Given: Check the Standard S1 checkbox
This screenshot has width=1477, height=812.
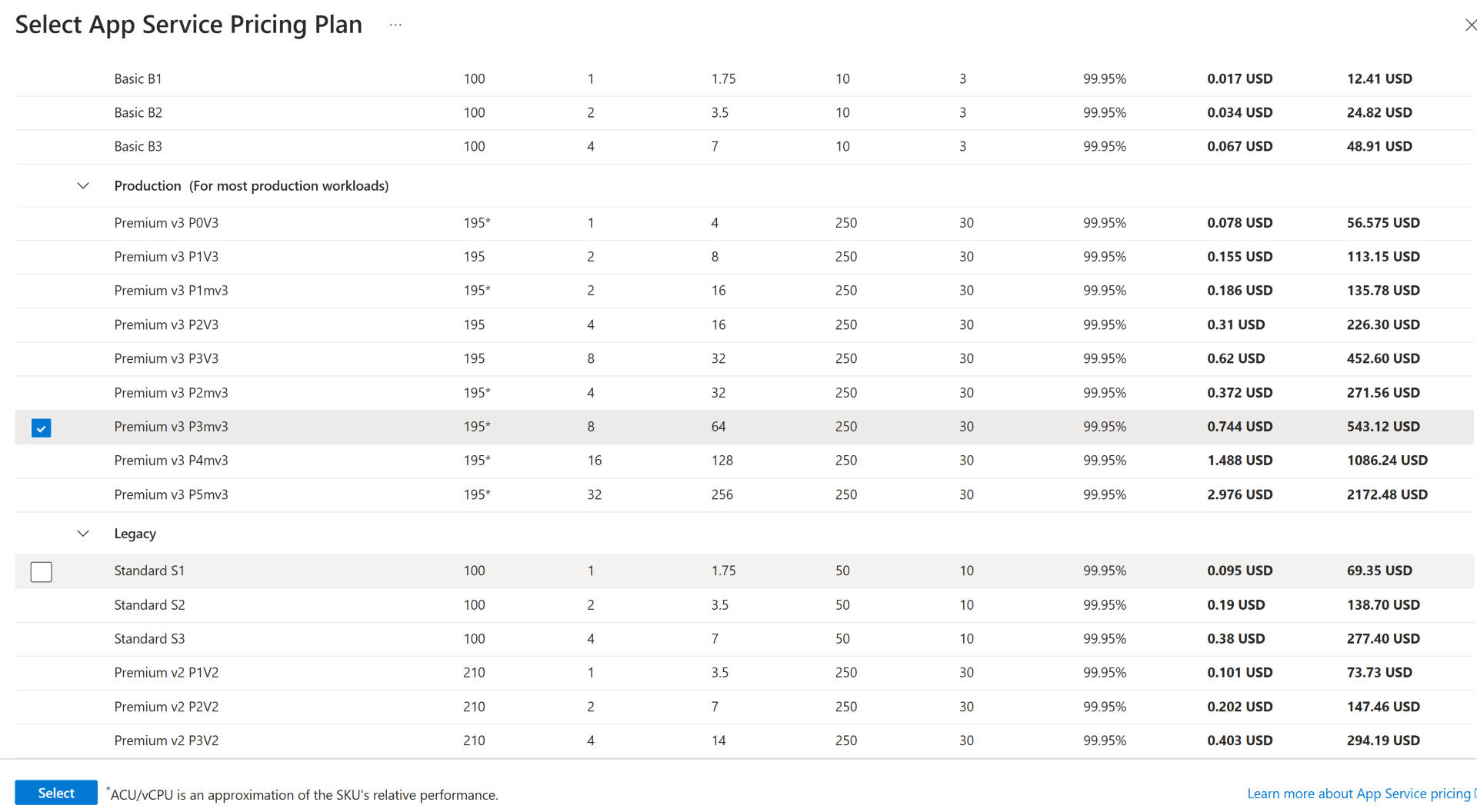Looking at the screenshot, I should [x=42, y=571].
